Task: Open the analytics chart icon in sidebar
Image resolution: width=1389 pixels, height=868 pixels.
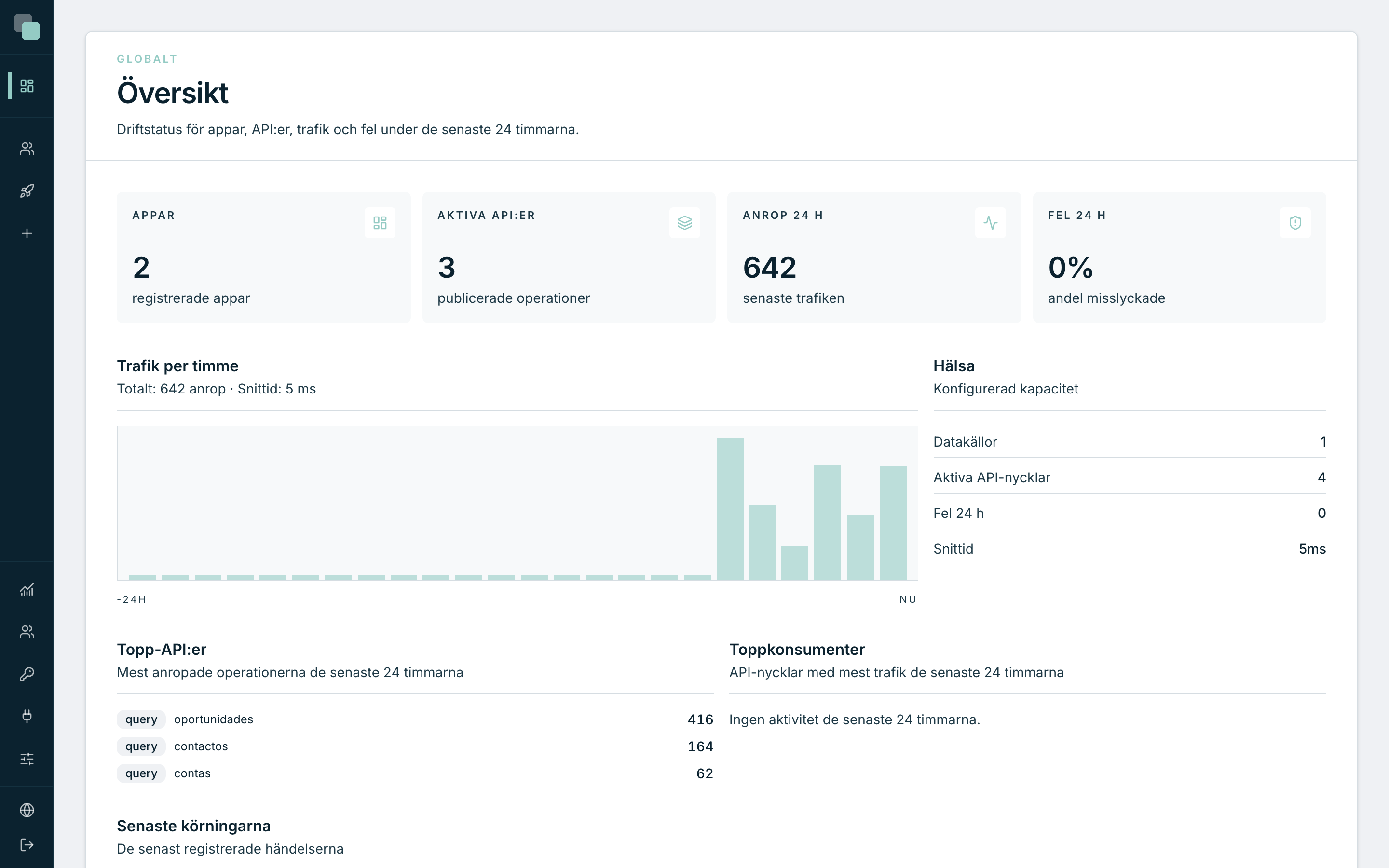Action: coord(27,590)
